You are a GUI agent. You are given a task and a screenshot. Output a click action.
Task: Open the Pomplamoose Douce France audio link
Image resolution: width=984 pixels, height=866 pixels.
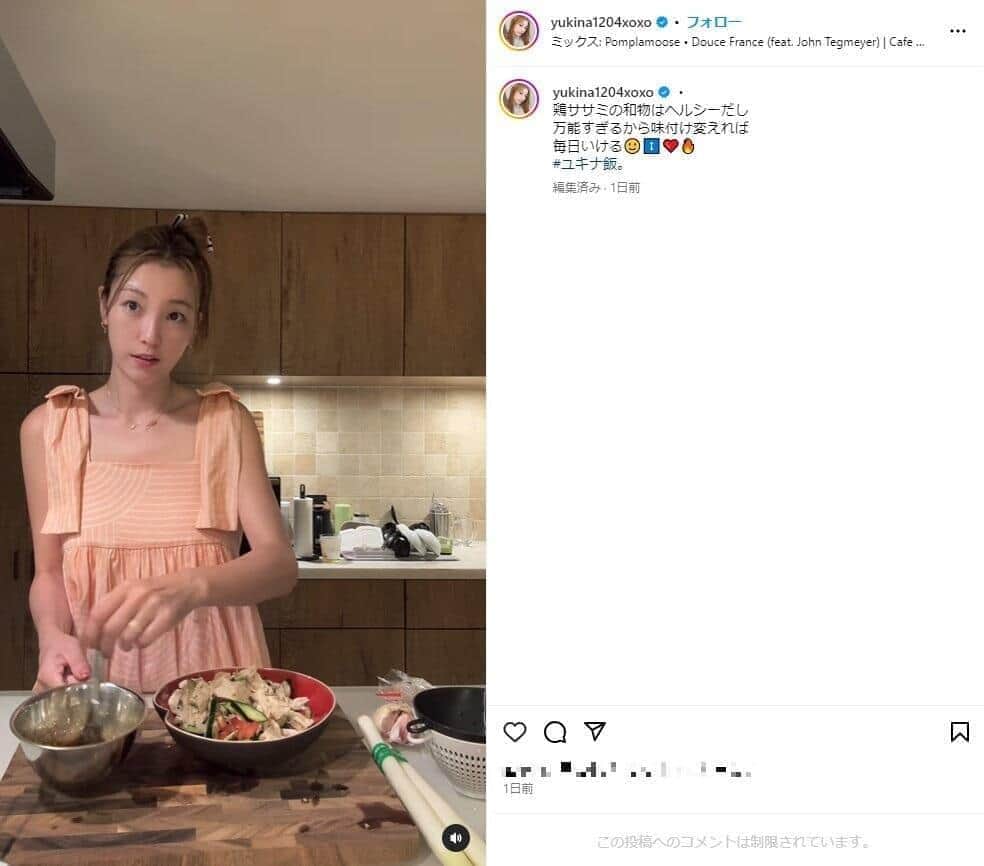click(737, 42)
